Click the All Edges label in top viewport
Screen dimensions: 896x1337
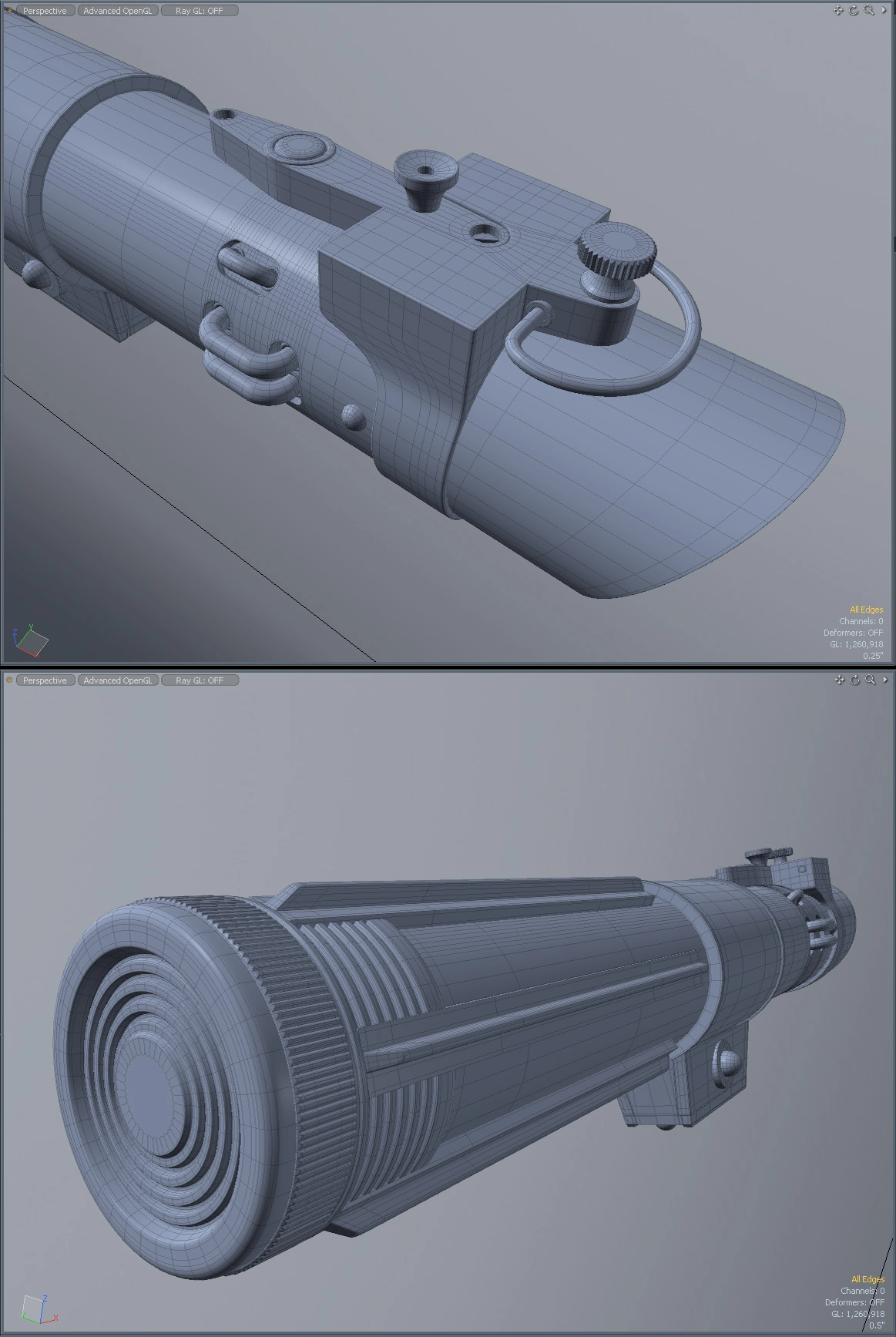pos(866,610)
